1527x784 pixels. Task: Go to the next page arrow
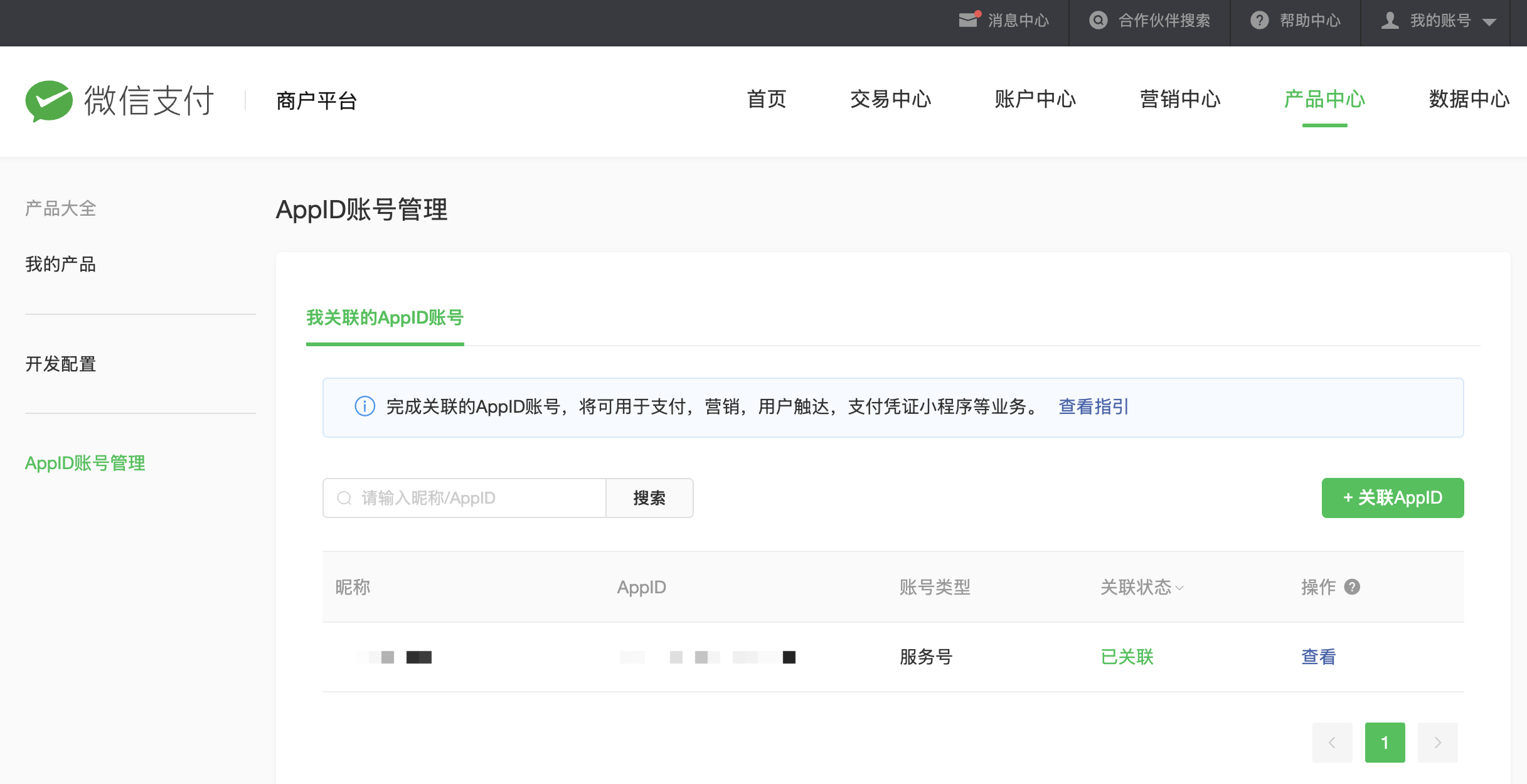pos(1438,743)
